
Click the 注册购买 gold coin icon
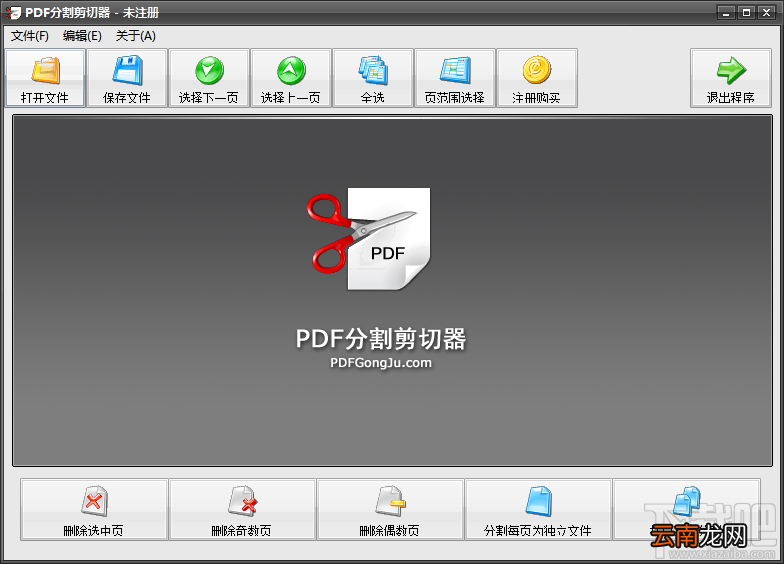[x=536, y=70]
